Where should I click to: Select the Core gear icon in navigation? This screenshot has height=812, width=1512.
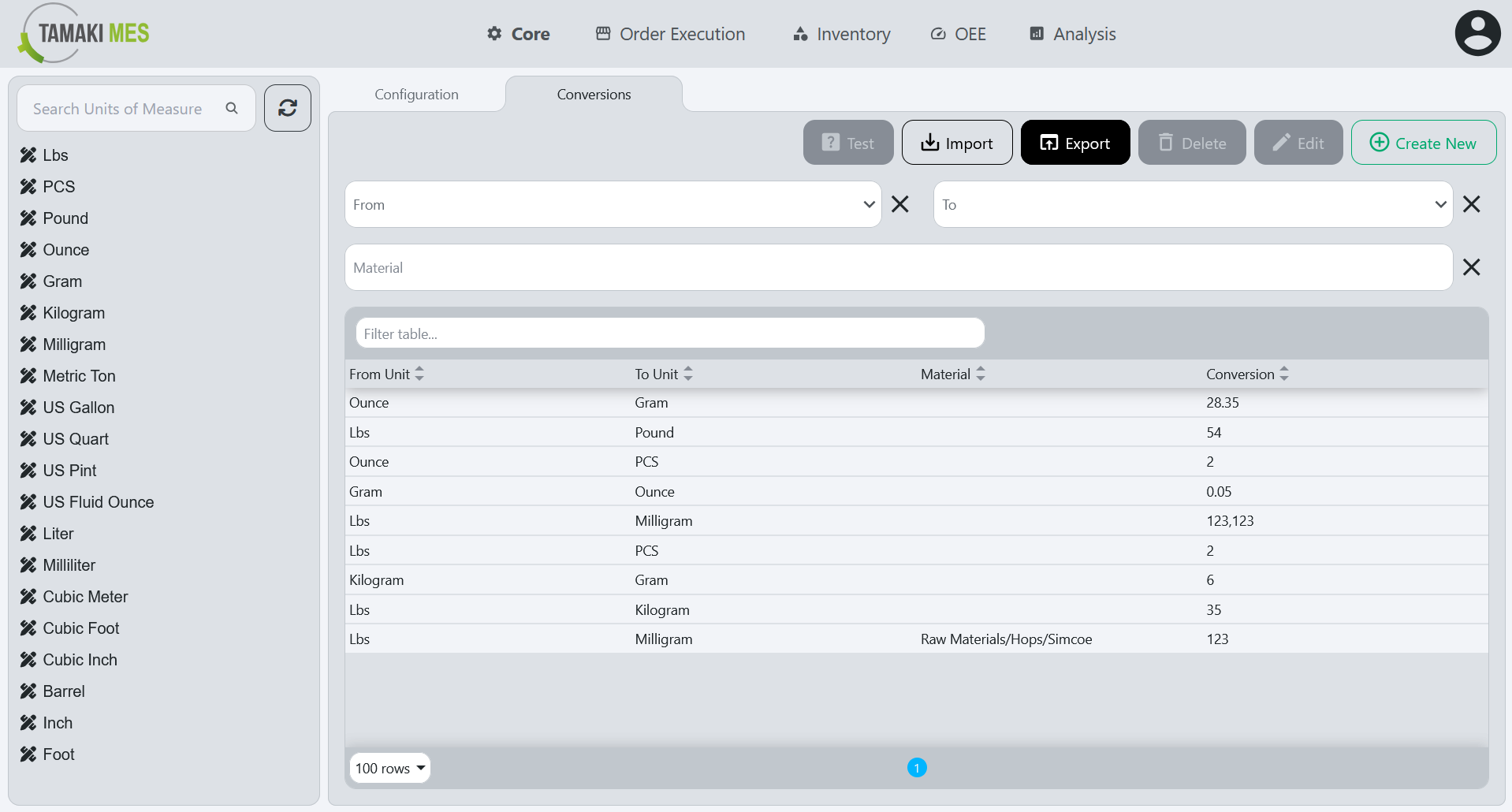coord(493,34)
